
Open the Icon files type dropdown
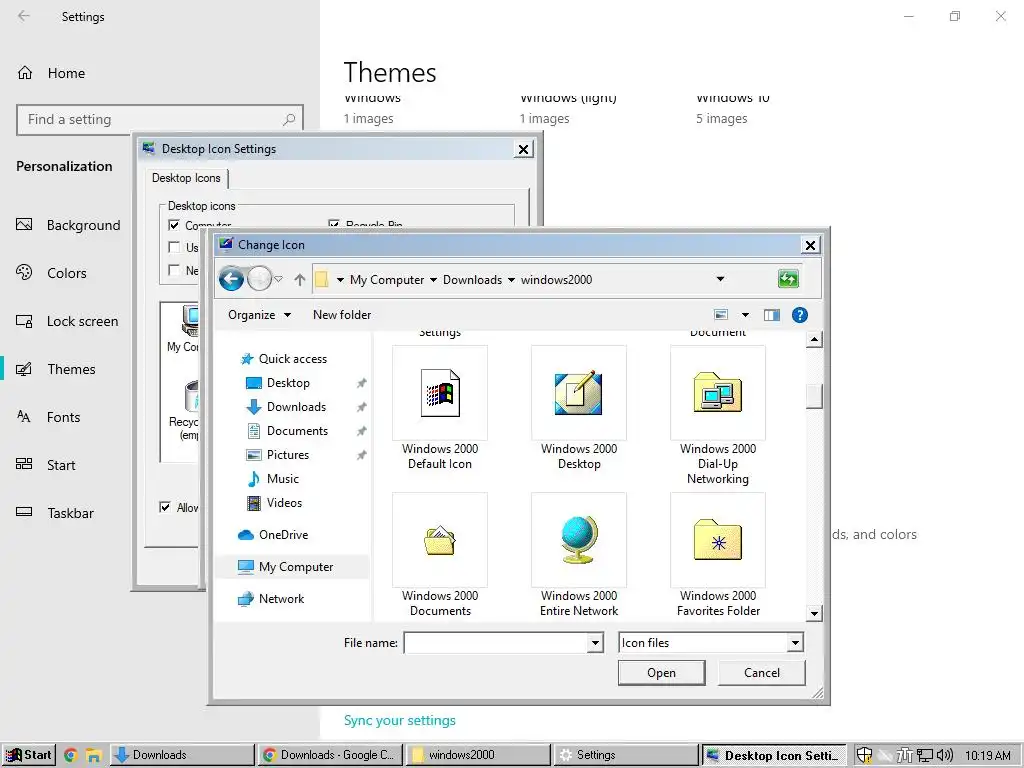(x=795, y=643)
